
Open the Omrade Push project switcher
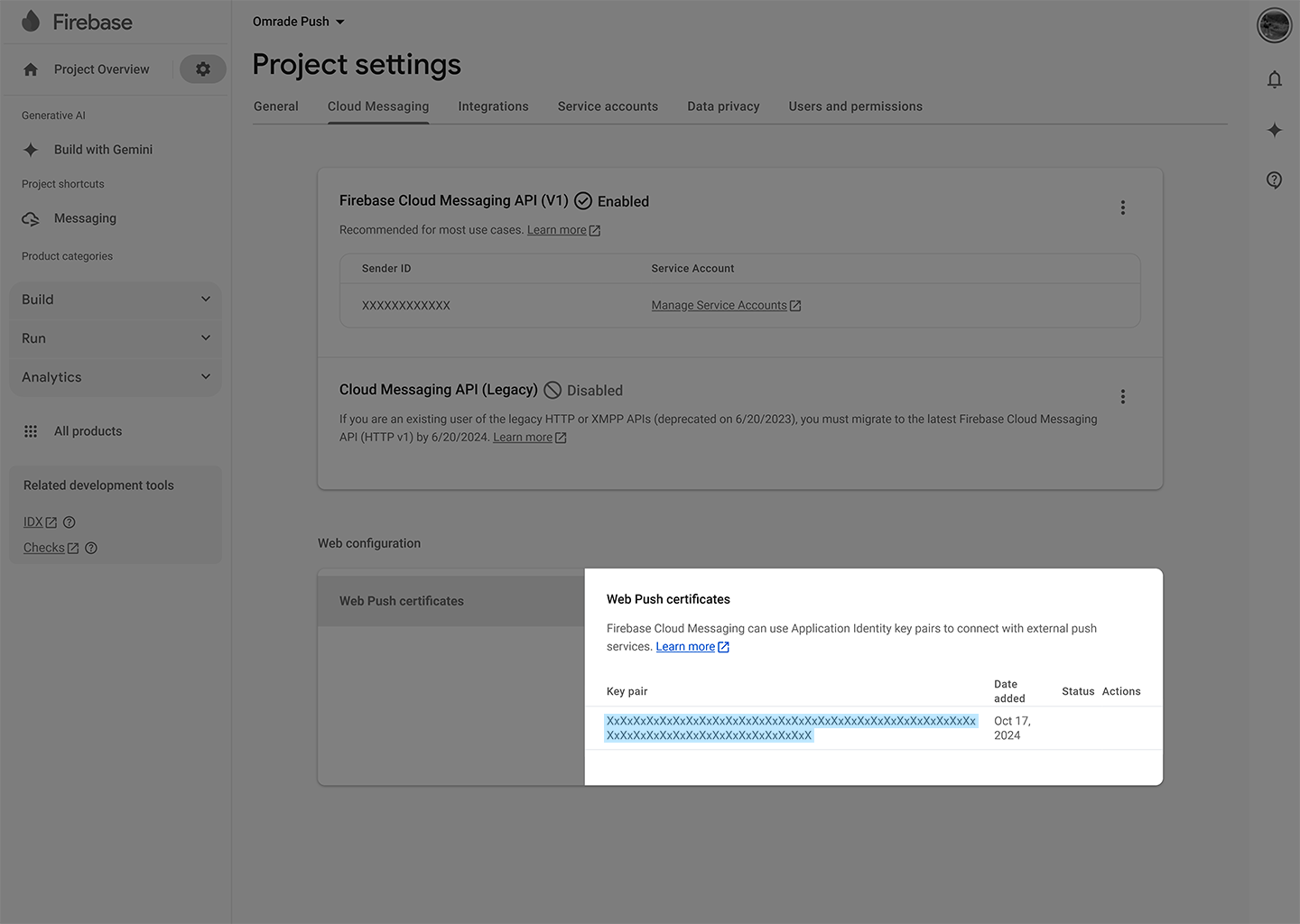tap(298, 21)
